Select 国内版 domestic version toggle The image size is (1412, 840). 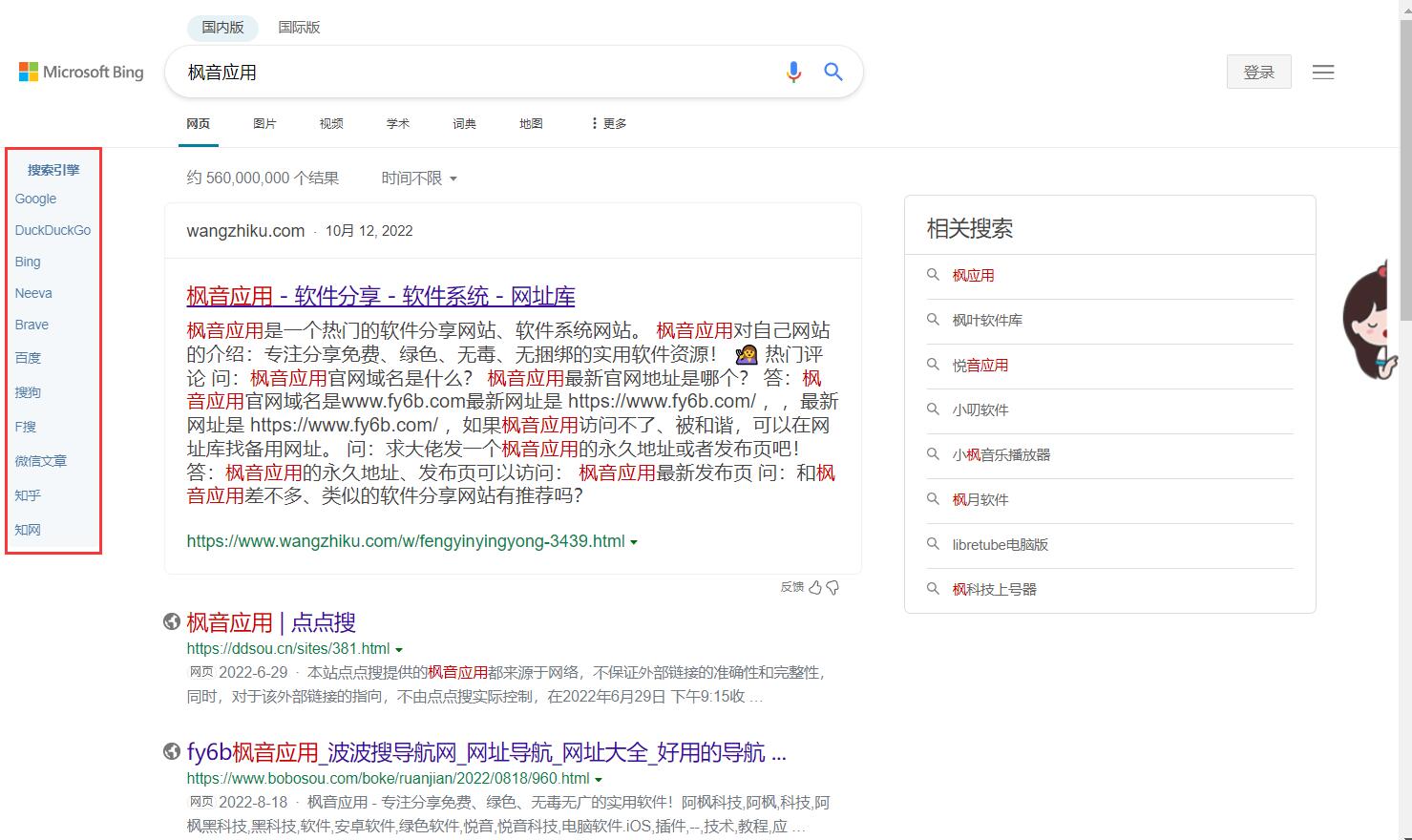[222, 28]
